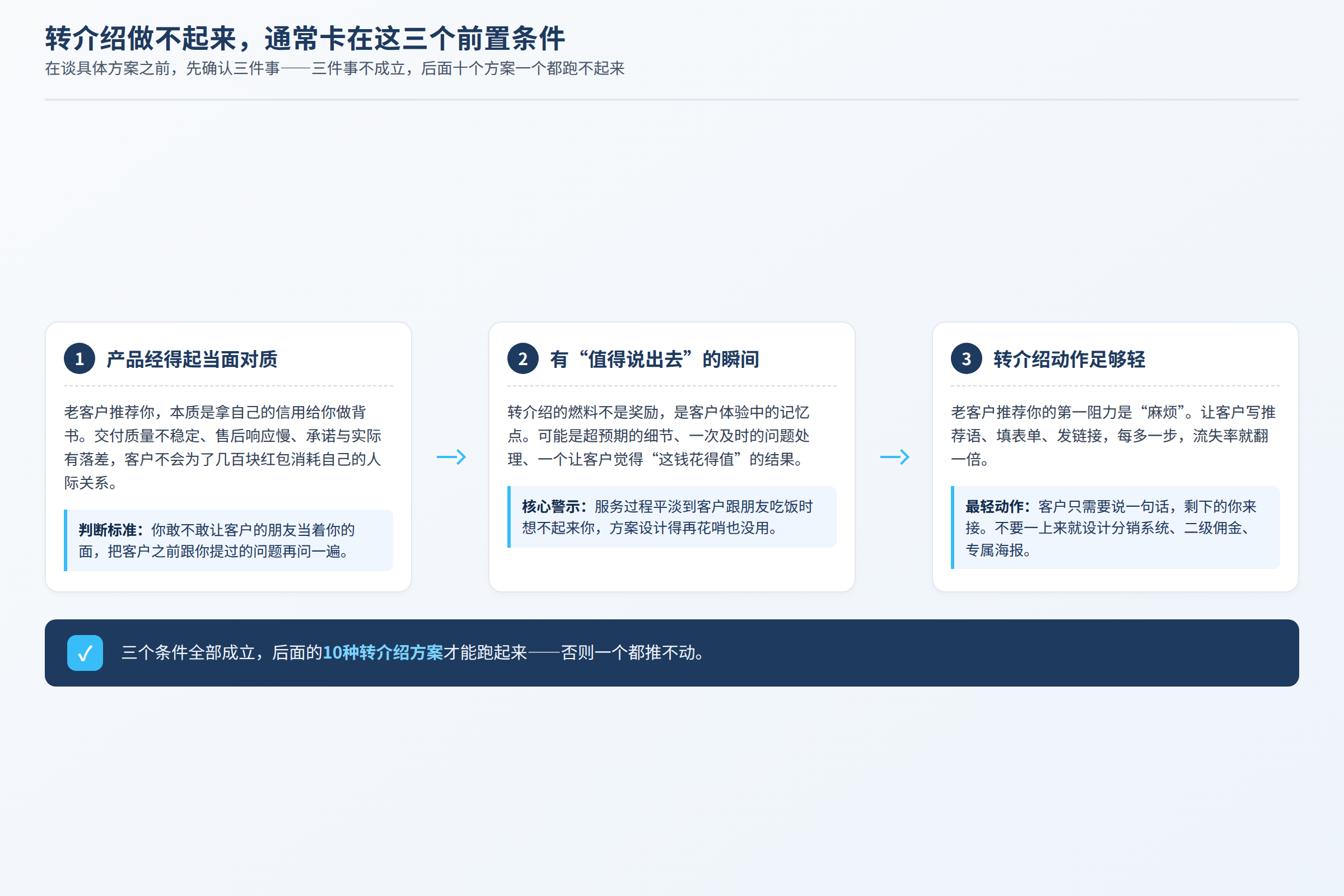Viewport: 1344px width, 896px height.
Task: Click the number 1 circle badge
Action: (80, 359)
